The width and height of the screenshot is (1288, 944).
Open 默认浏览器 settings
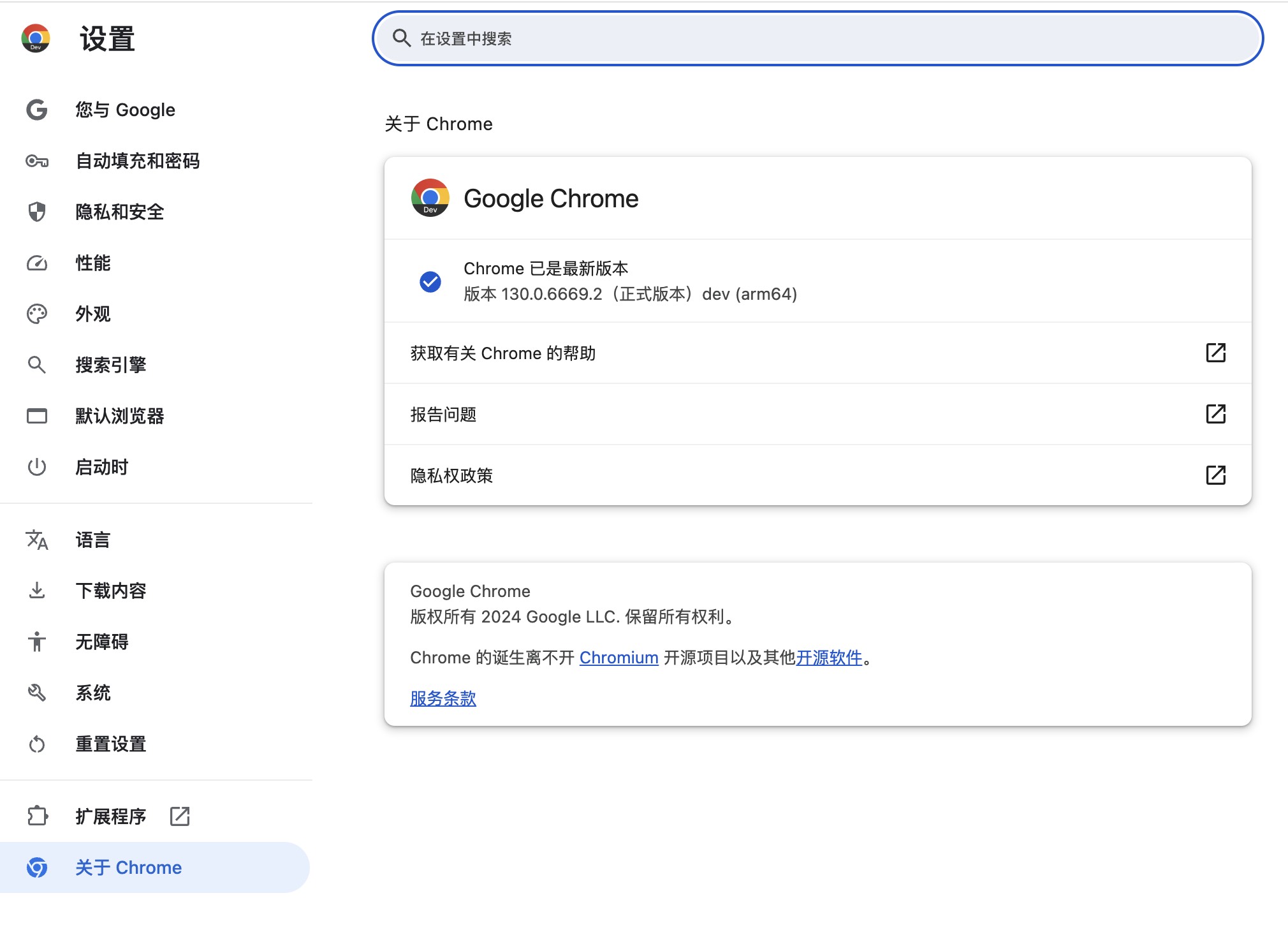pos(155,416)
